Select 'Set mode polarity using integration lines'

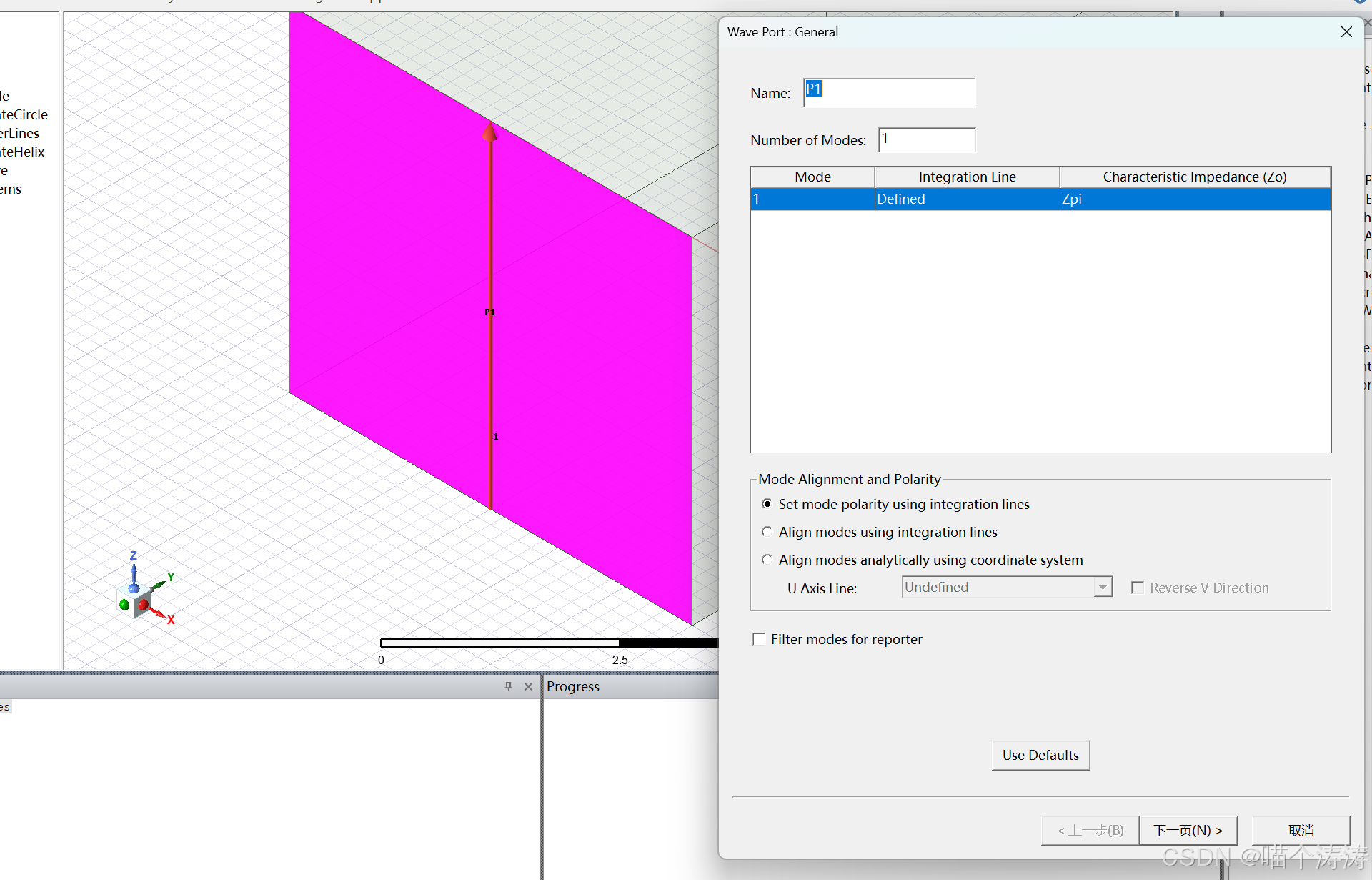coord(767,504)
